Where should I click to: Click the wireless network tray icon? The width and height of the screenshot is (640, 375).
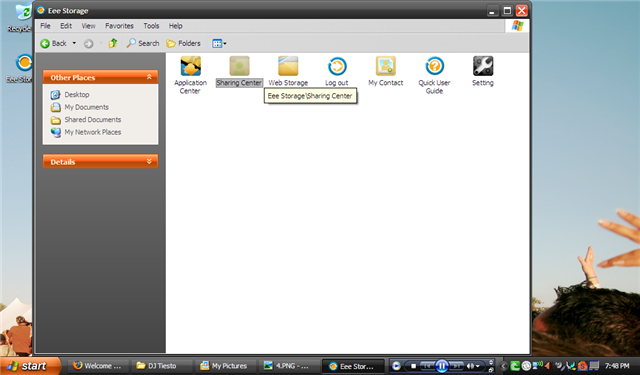click(x=538, y=365)
